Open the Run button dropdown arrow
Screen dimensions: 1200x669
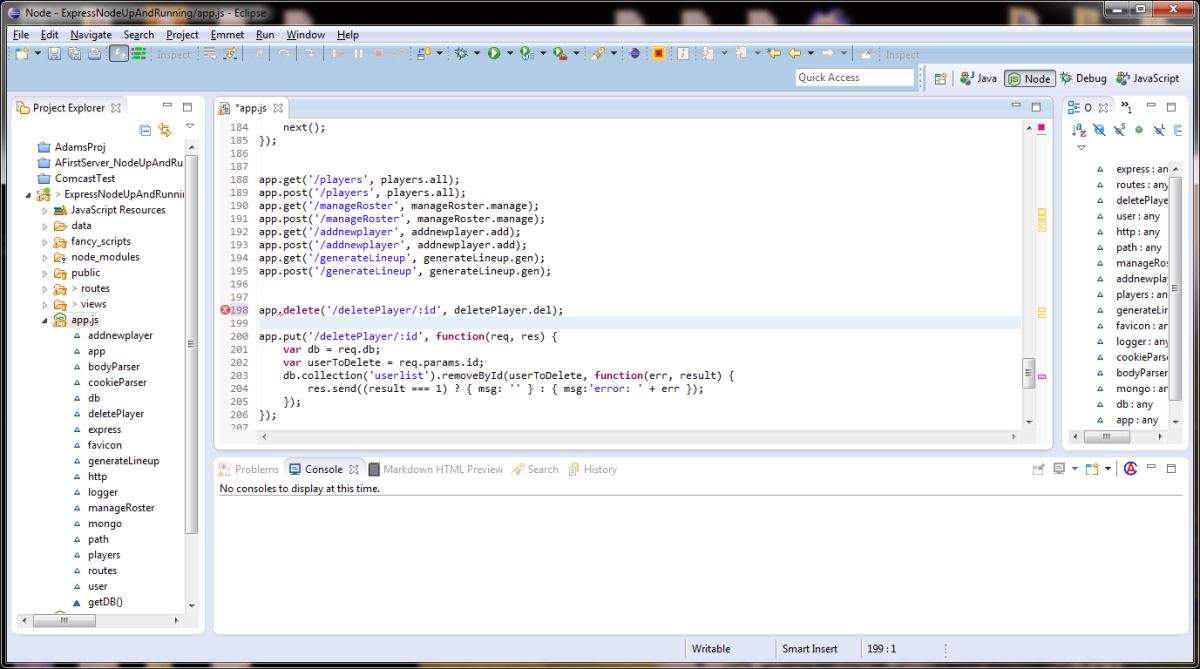pyautogui.click(x=509, y=54)
